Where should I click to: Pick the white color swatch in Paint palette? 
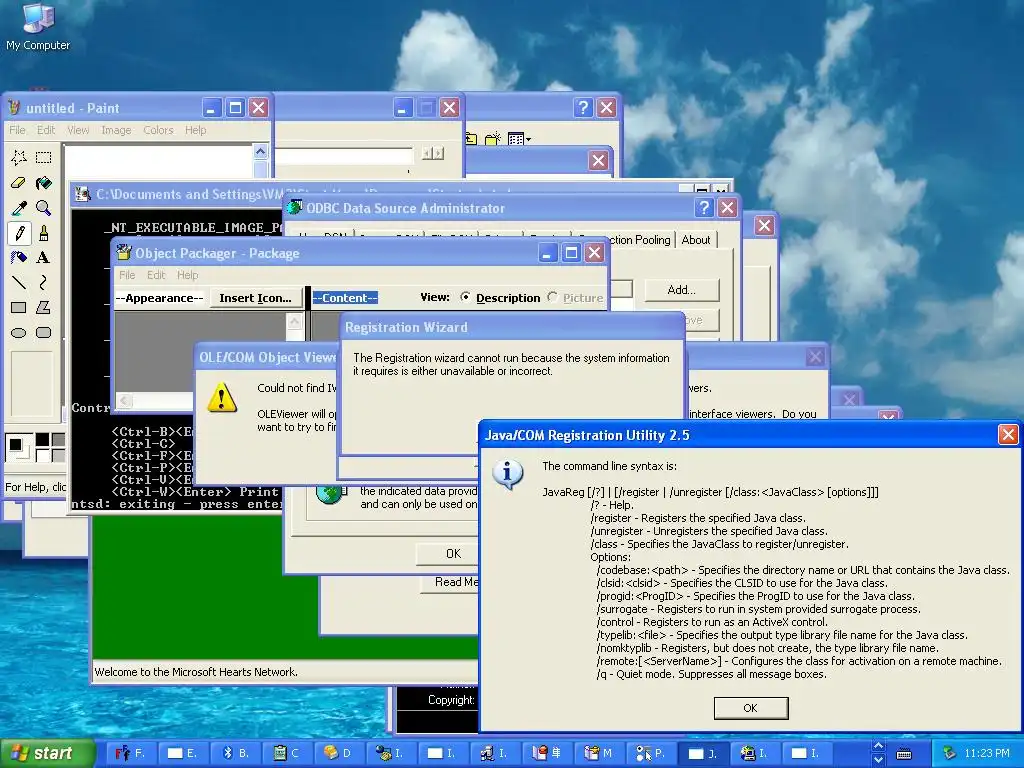[42, 455]
